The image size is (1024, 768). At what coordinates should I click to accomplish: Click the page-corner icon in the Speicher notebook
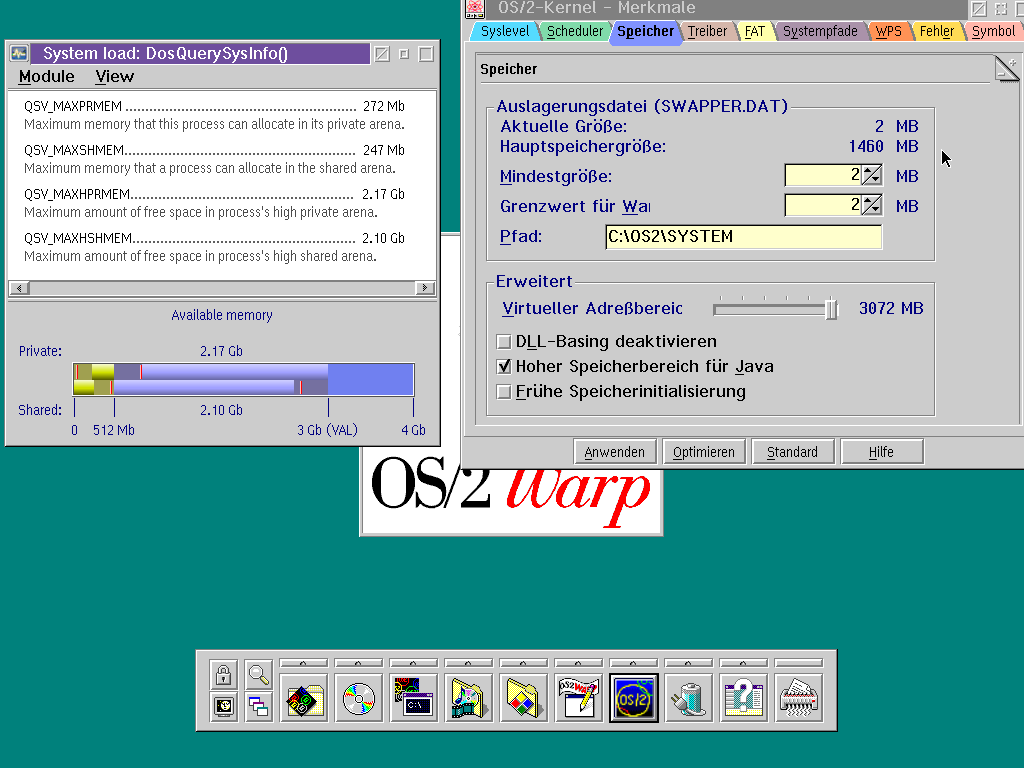[1006, 69]
